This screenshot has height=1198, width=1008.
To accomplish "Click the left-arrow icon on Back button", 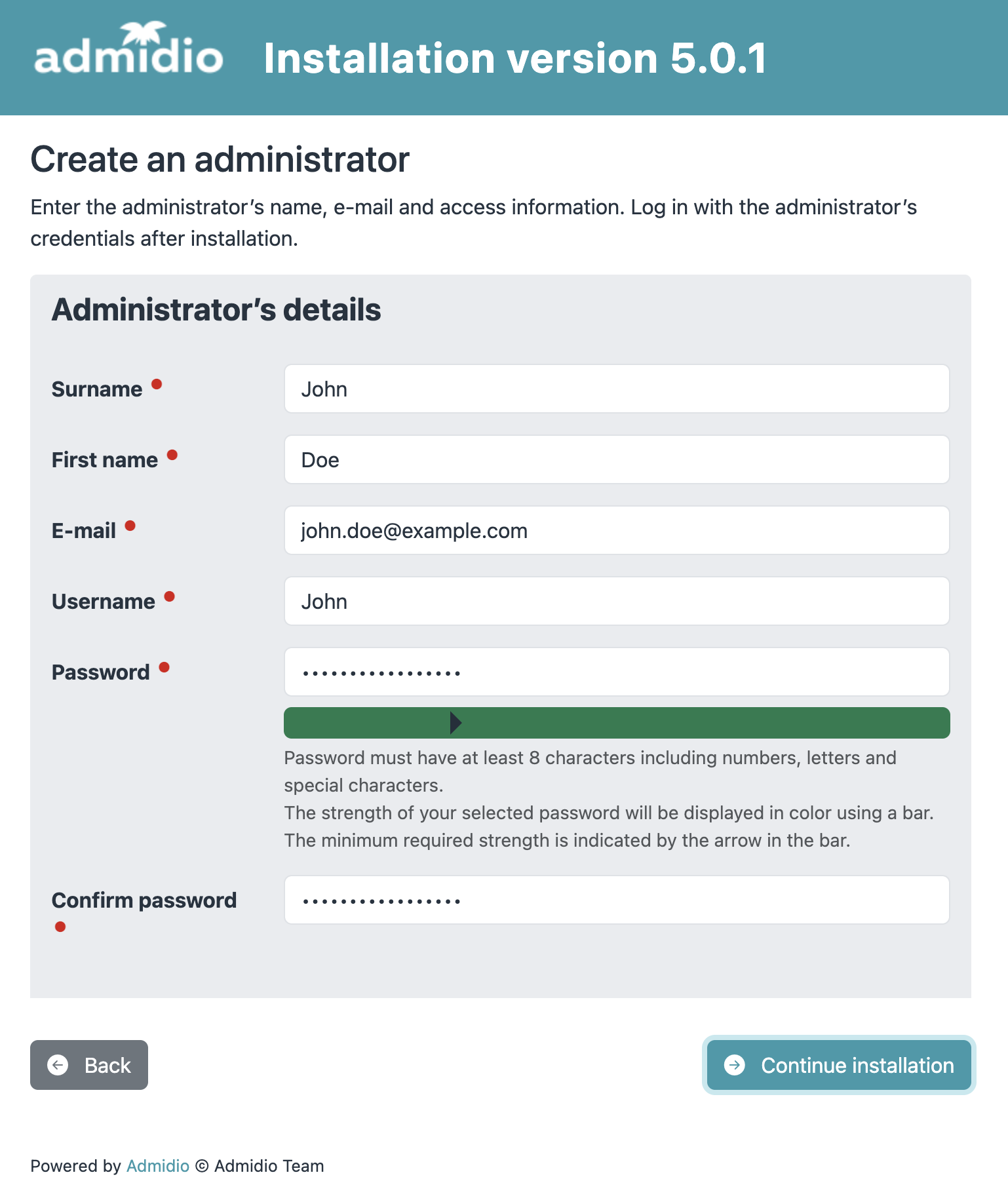I will 58,1065.
